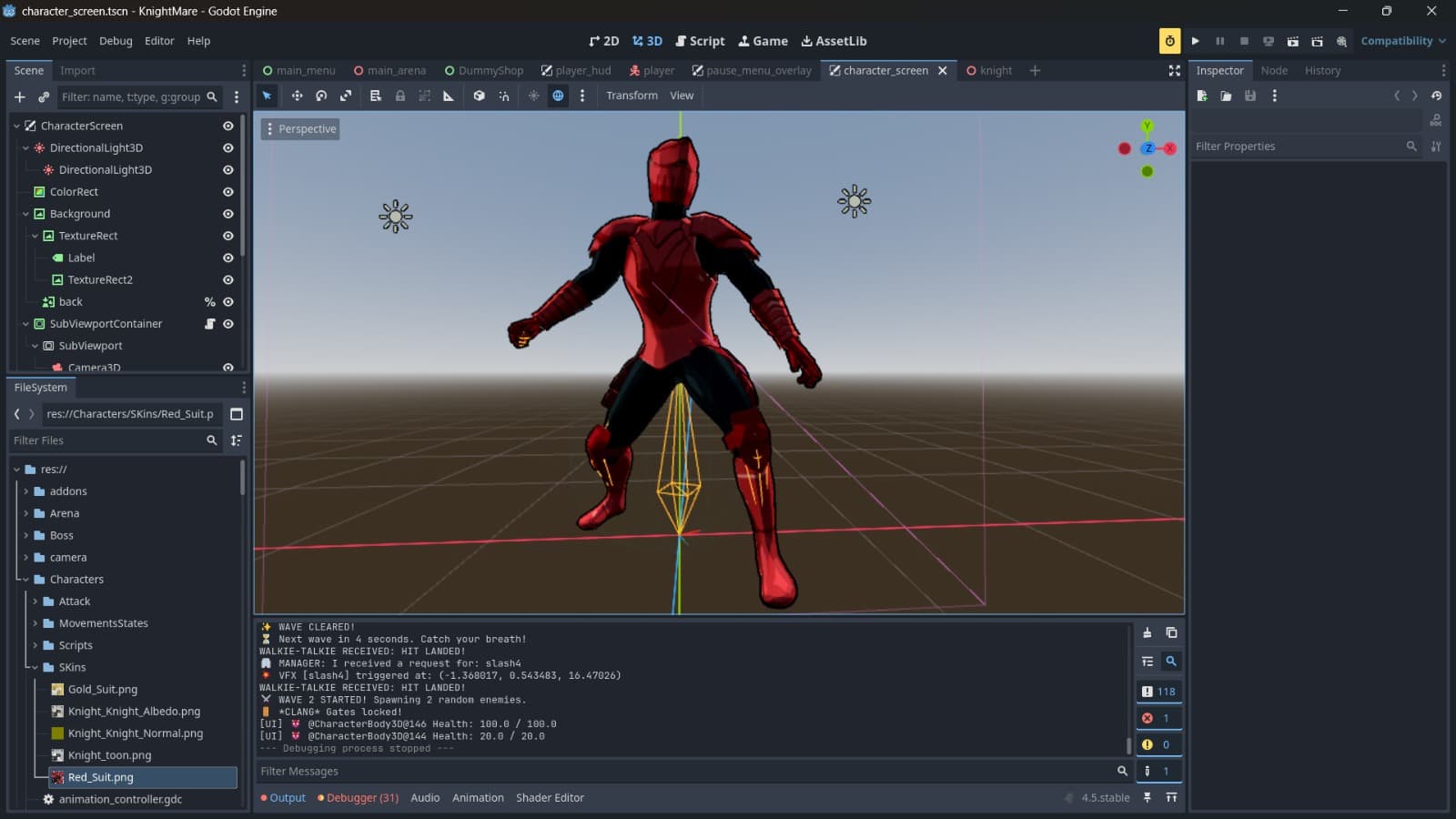Screen dimensions: 1456x819
Task: Switch to the Script workspace
Action: (x=700, y=41)
